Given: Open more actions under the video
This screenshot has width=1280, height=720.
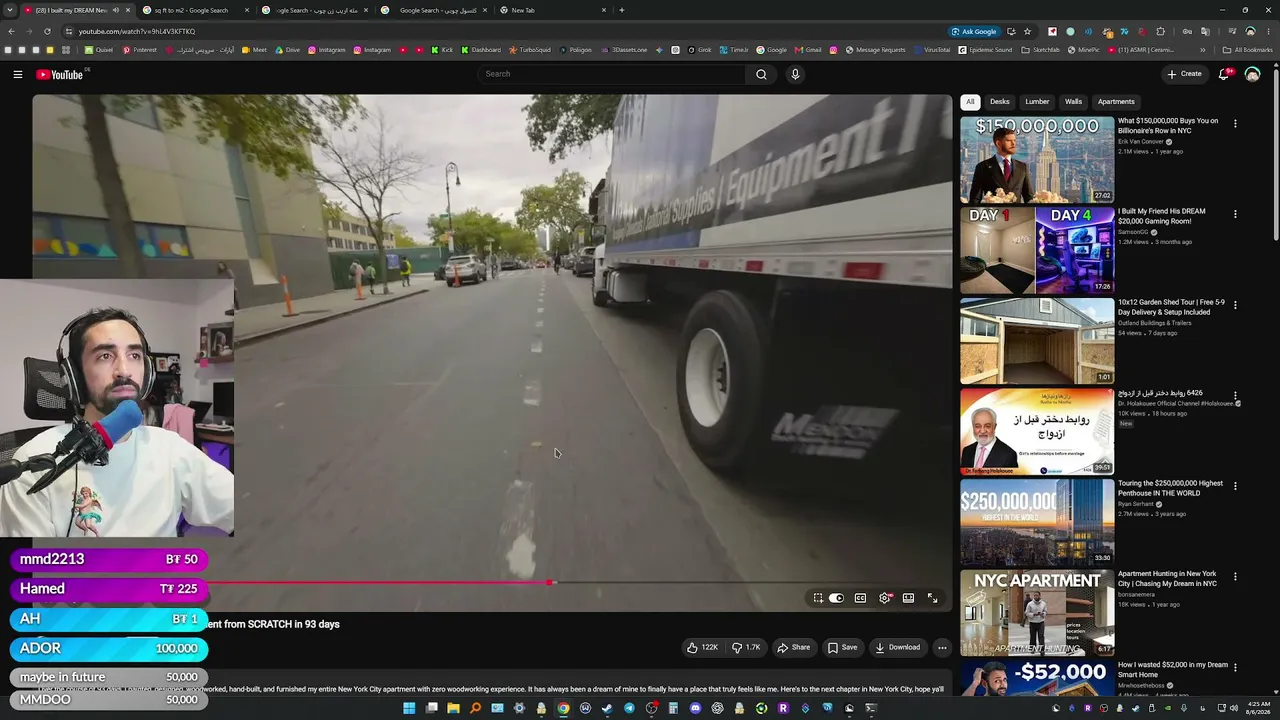Looking at the screenshot, I should (941, 647).
